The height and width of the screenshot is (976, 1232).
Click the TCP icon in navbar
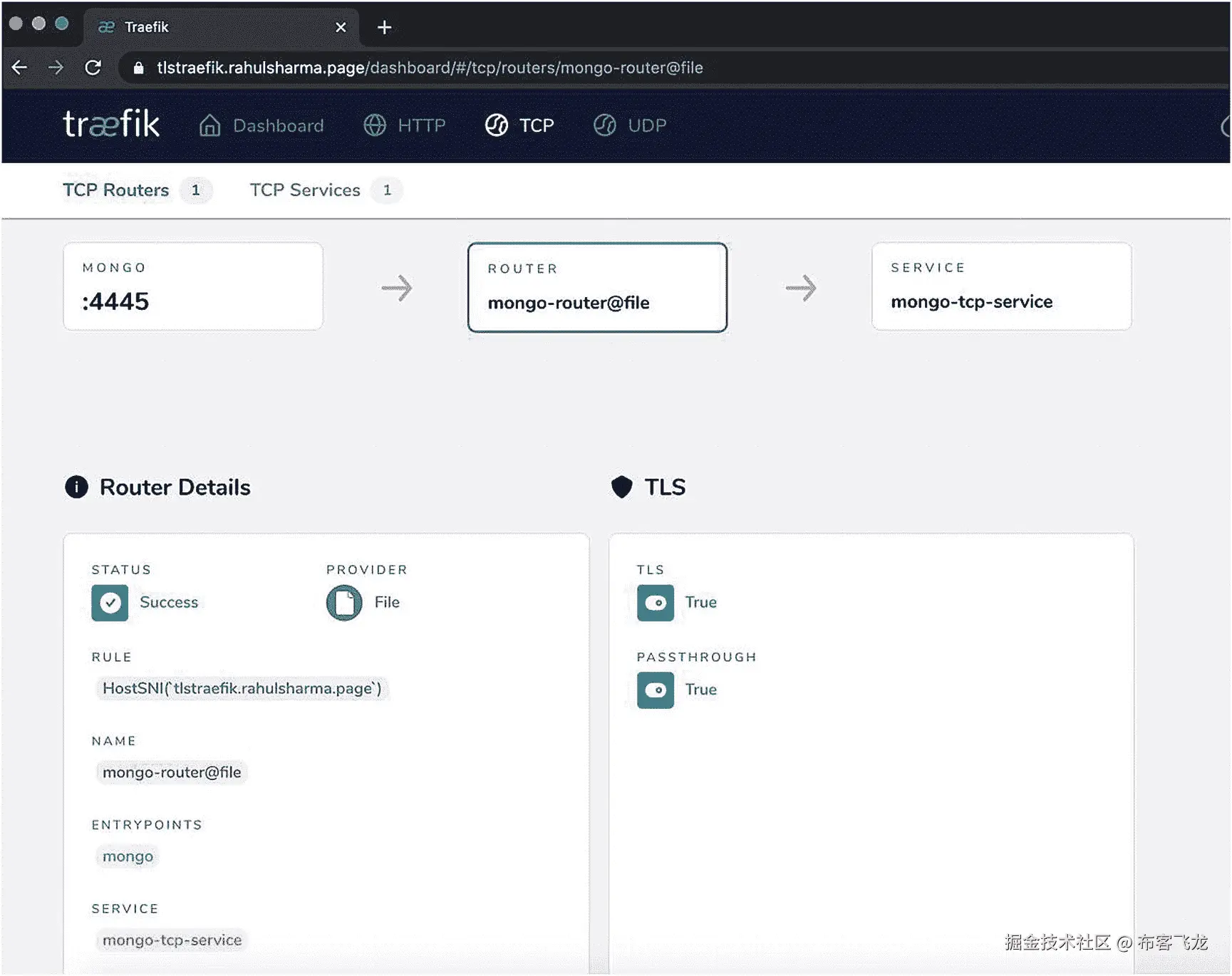(x=497, y=125)
